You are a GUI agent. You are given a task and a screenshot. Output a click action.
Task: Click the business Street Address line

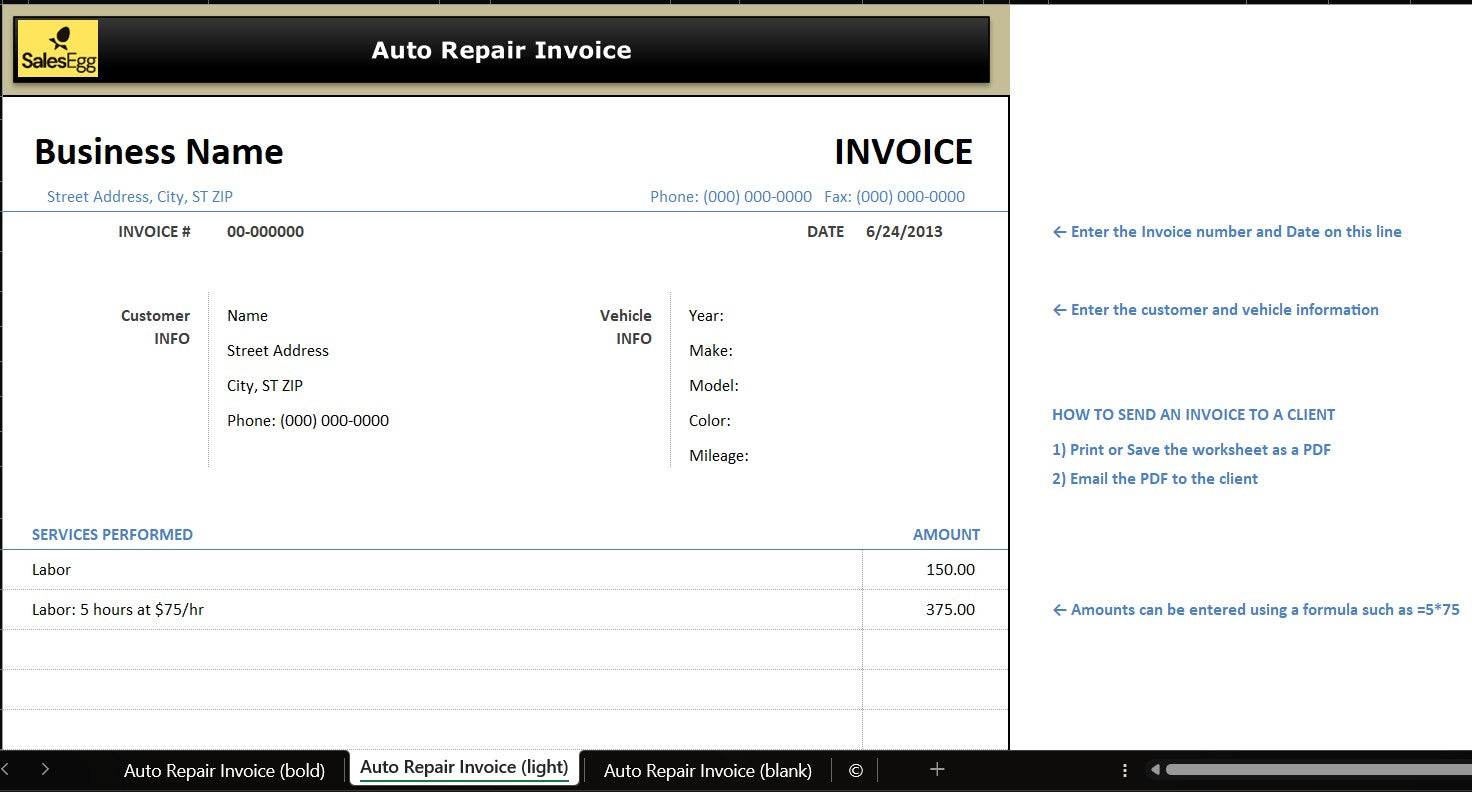point(140,197)
